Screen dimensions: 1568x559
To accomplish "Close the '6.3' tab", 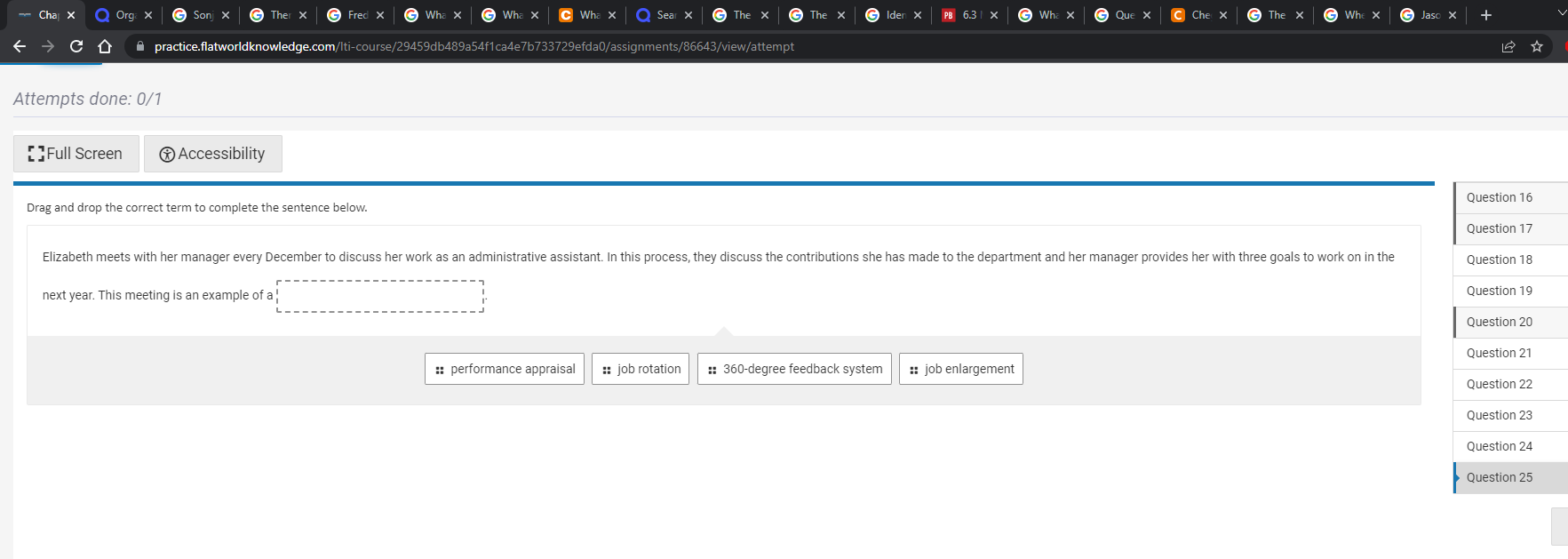I will pos(994,15).
